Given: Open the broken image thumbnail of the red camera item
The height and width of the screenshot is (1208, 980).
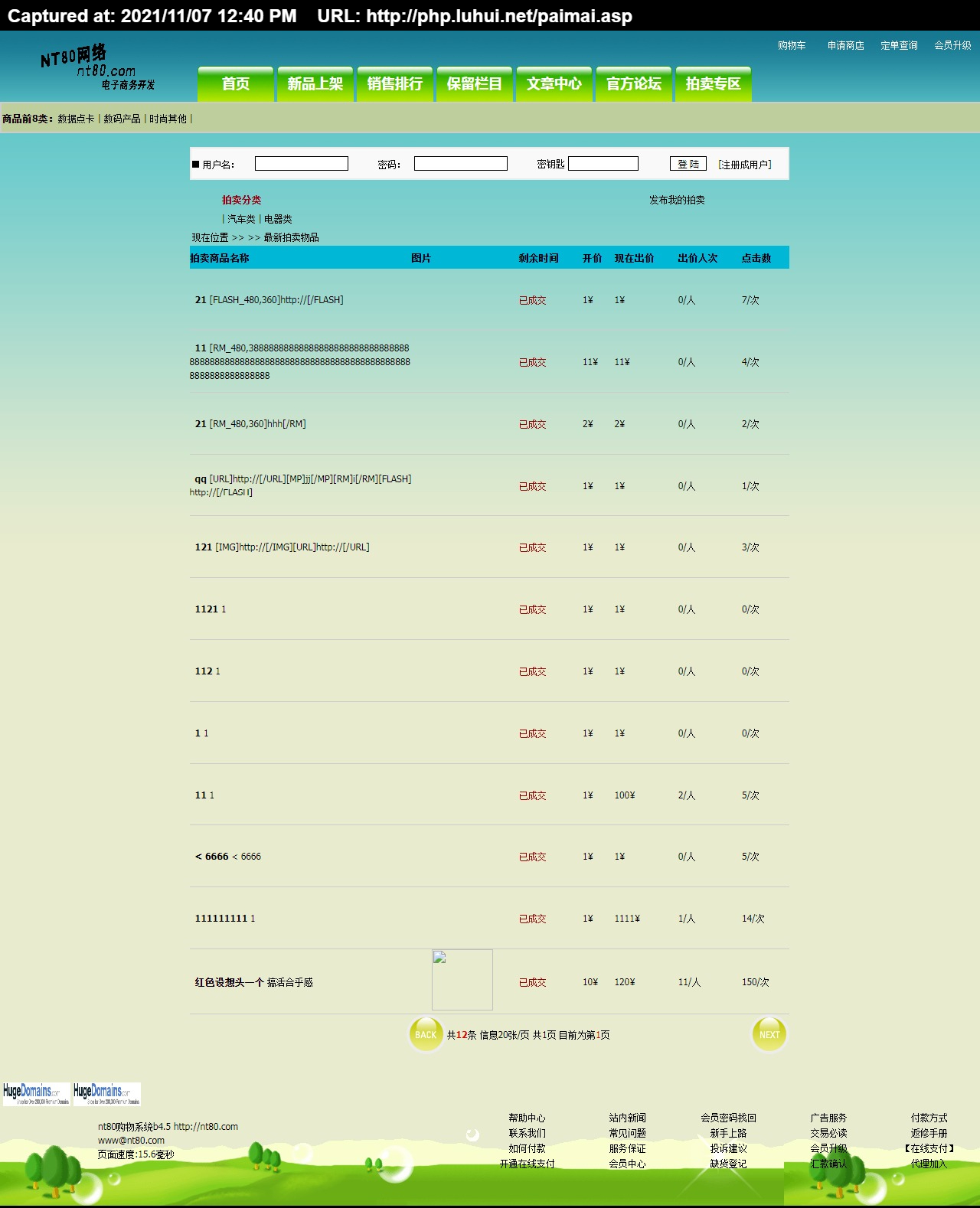Looking at the screenshot, I should click(462, 980).
